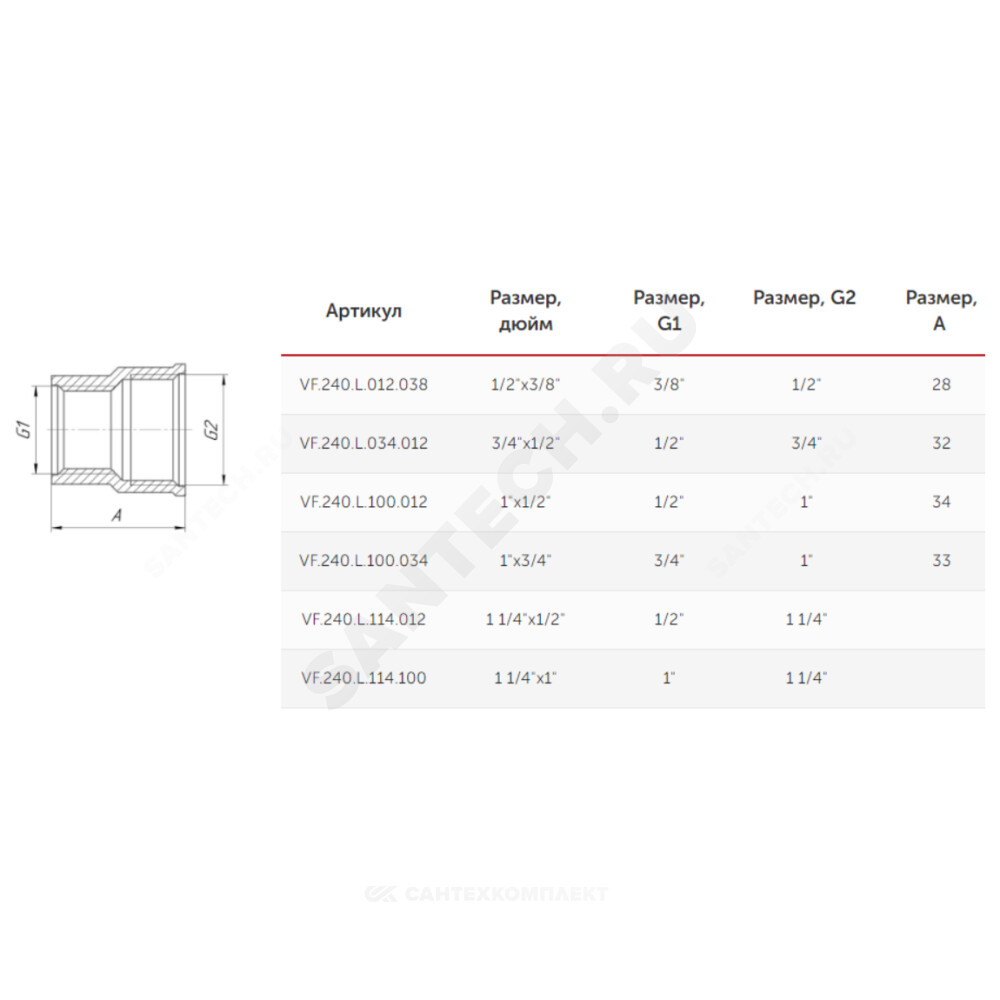1000x1000 pixels.
Task: Select article VF.240.L.114.100
Action: (x=364, y=678)
